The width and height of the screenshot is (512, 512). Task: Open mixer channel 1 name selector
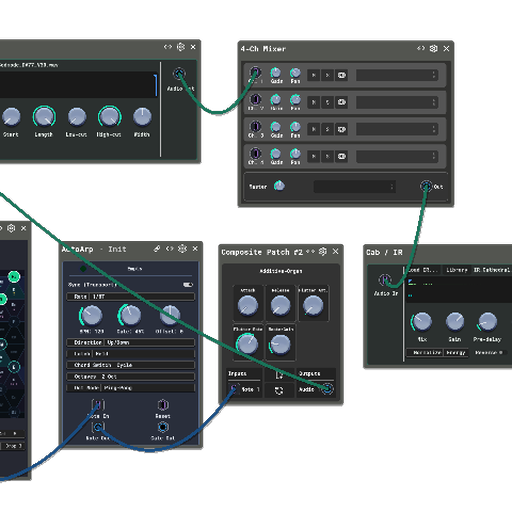point(397,75)
